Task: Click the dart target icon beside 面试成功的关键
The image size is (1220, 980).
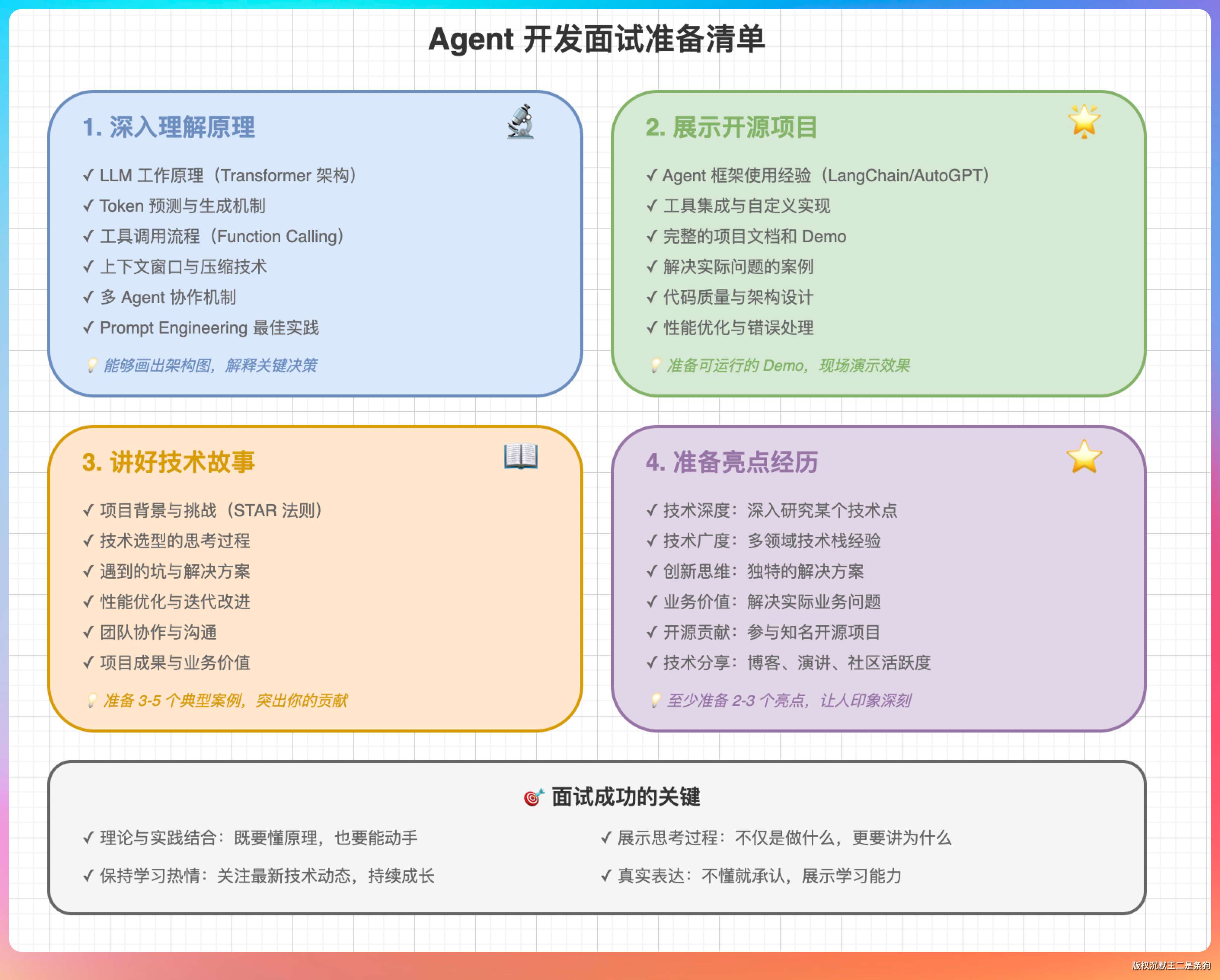Action: tap(533, 797)
